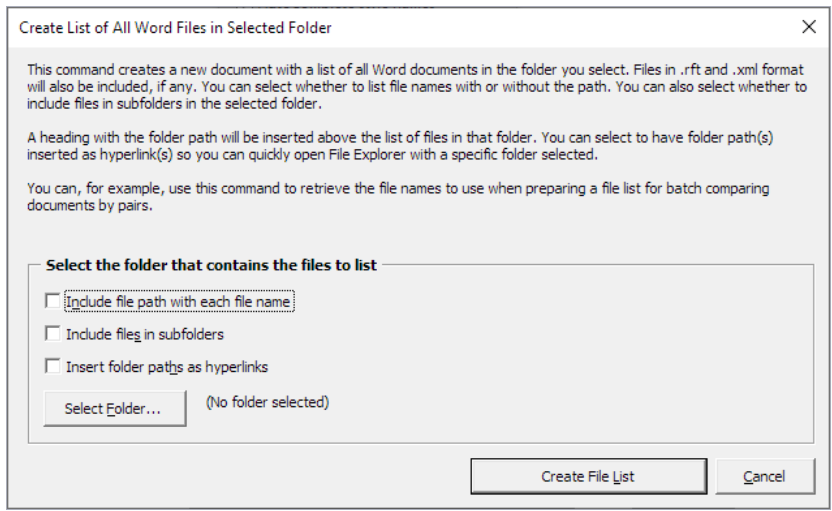Click the 'Include files in subfolders' label text
832x511 pixels.
pos(145,334)
